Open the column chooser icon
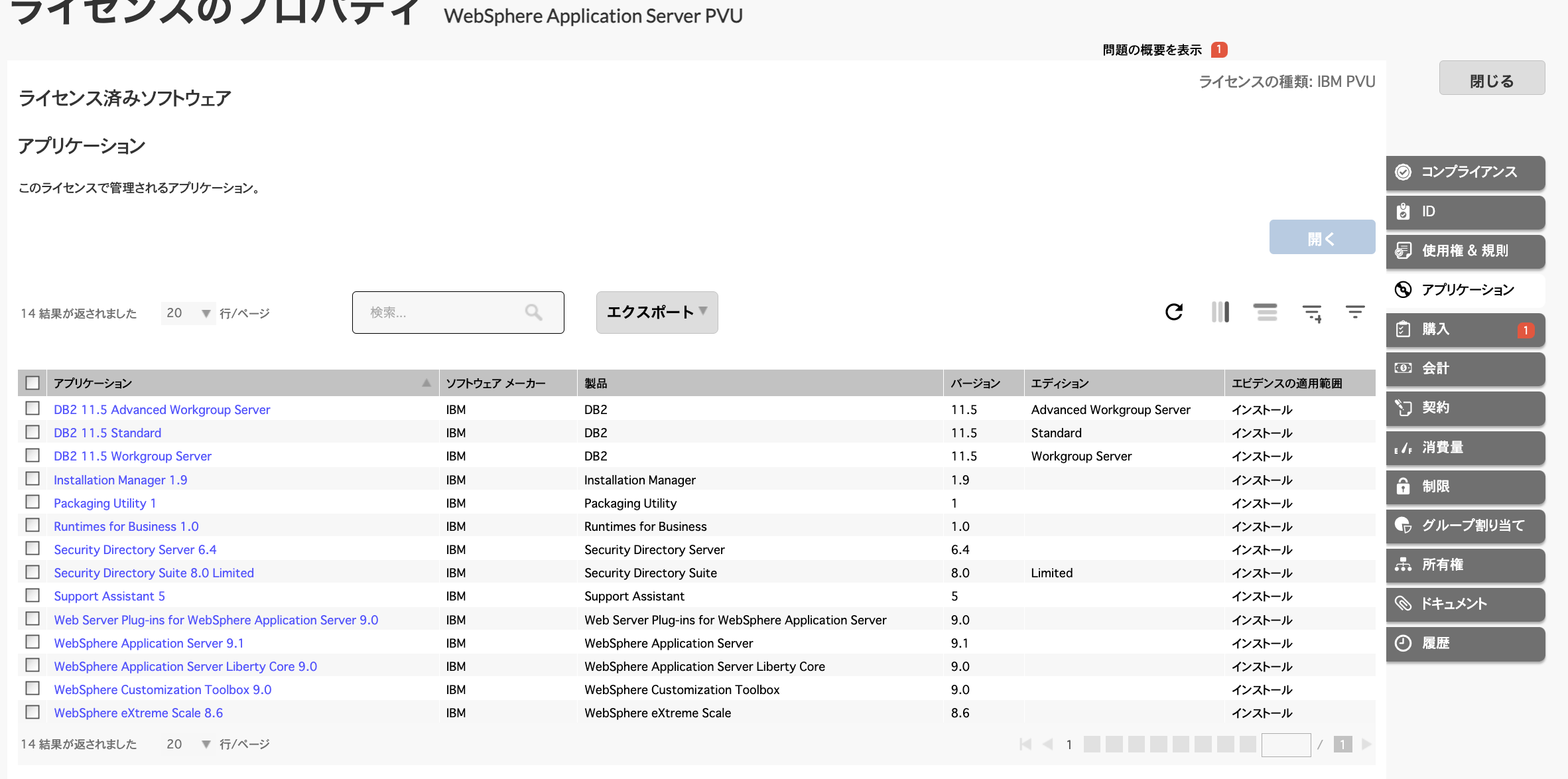1568x779 pixels. (x=1220, y=312)
